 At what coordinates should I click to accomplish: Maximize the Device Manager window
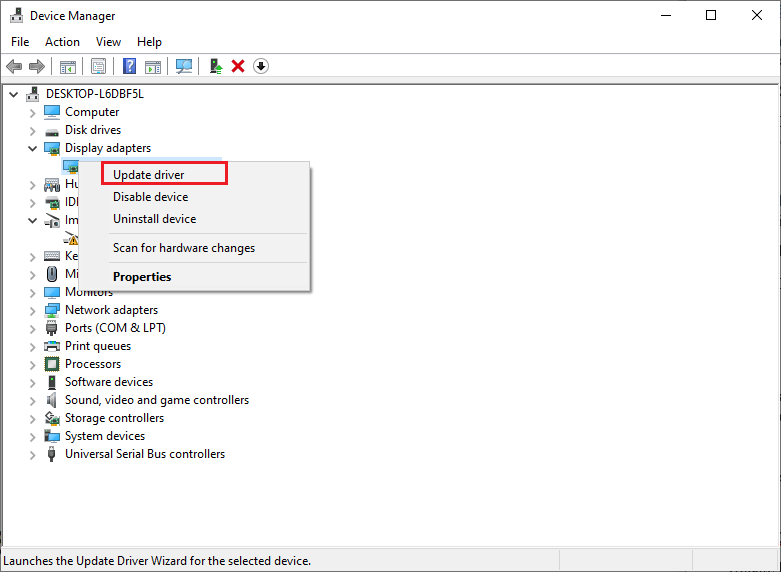tap(711, 15)
